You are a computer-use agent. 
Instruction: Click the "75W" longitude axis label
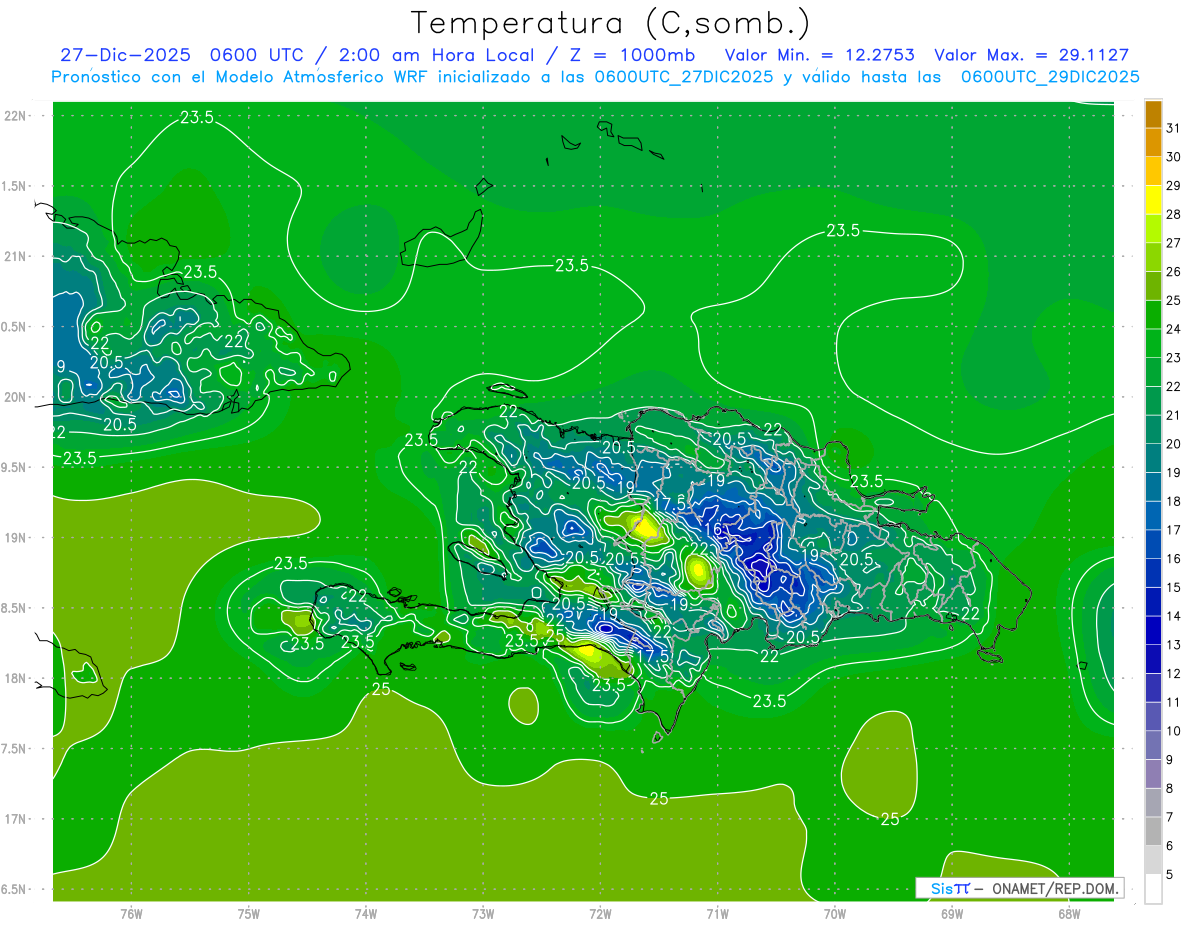pyautogui.click(x=249, y=914)
